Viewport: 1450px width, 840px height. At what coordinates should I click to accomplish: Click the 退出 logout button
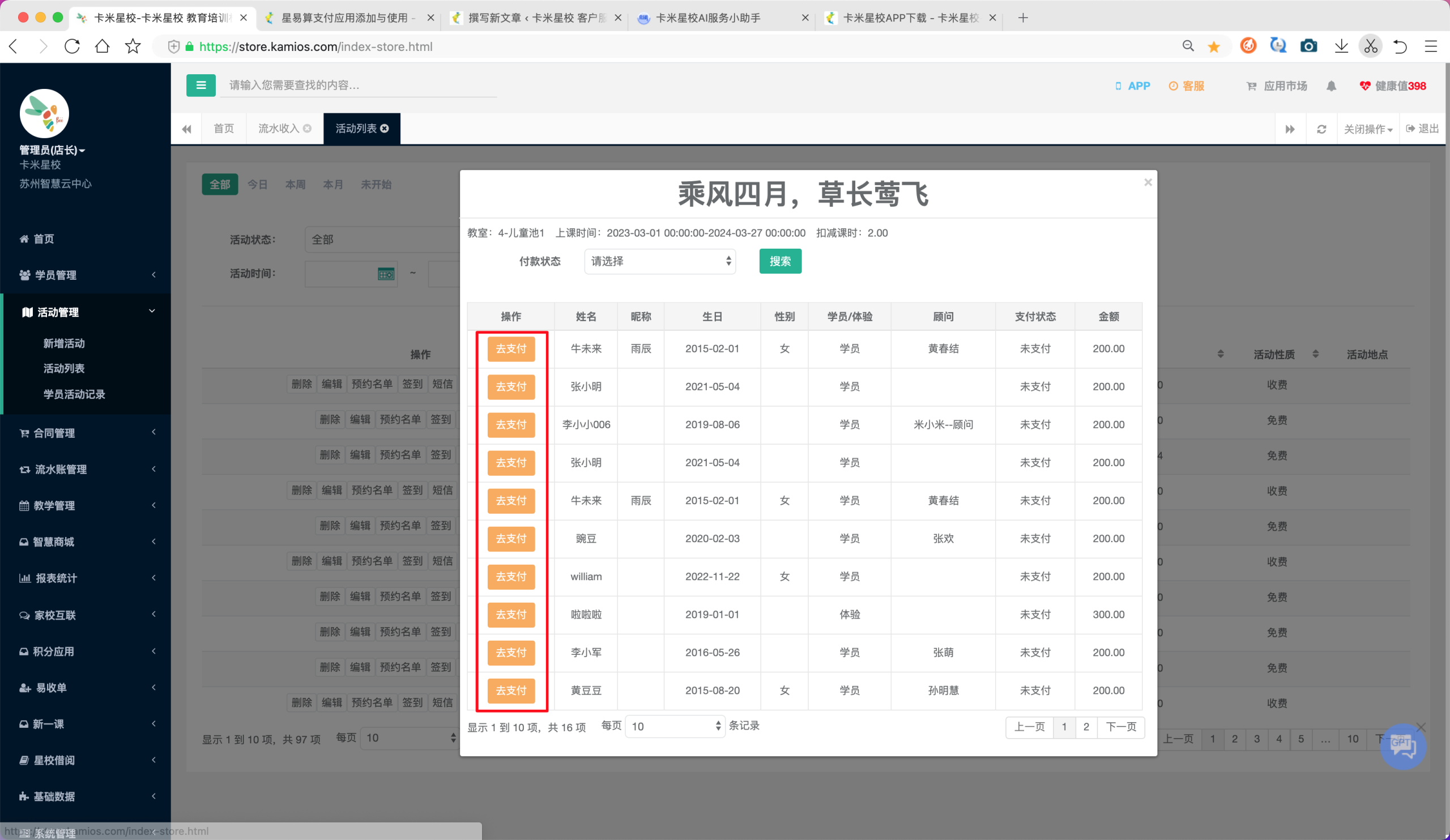point(1422,129)
